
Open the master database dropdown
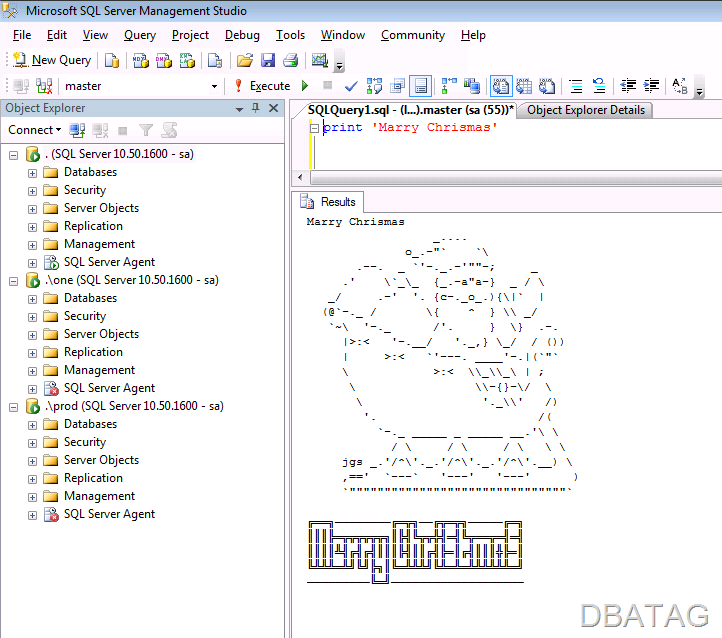214,86
